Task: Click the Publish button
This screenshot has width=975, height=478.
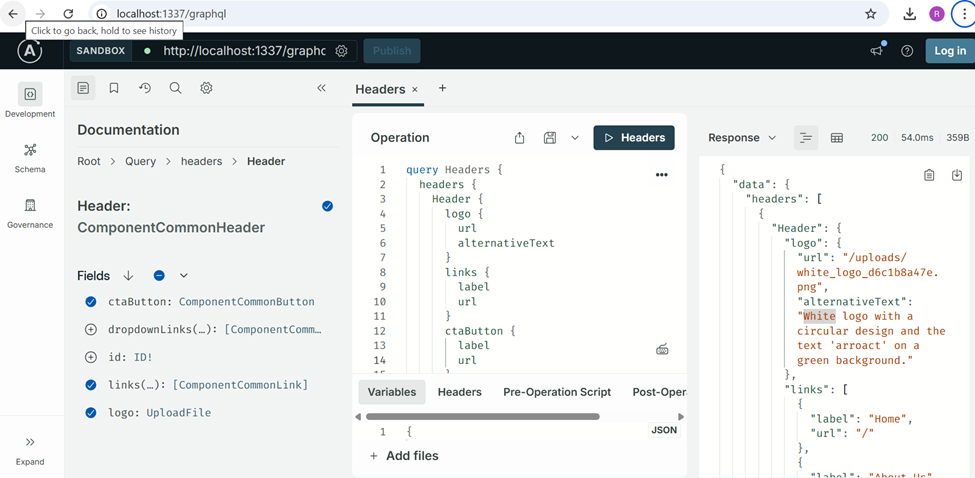Action: pos(392,51)
